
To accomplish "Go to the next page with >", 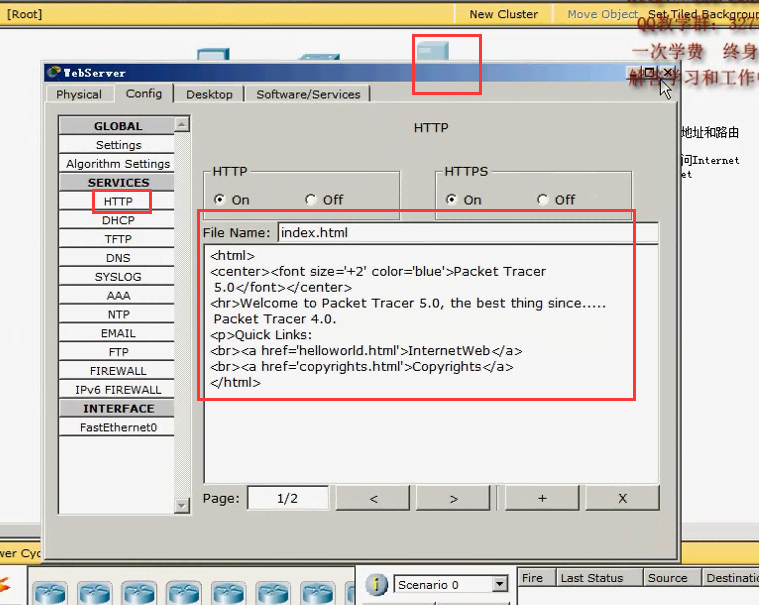I will point(453,499).
